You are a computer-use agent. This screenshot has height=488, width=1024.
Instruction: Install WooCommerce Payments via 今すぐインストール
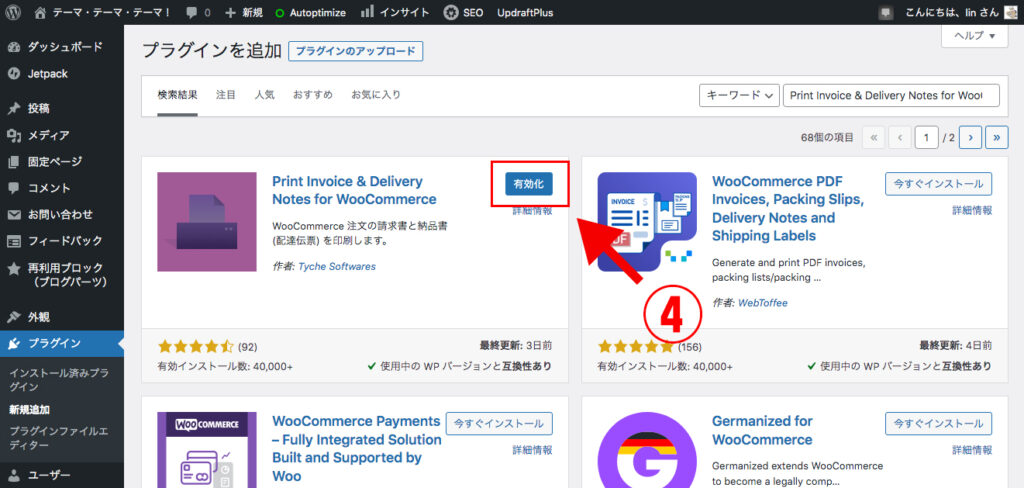pyautogui.click(x=499, y=424)
